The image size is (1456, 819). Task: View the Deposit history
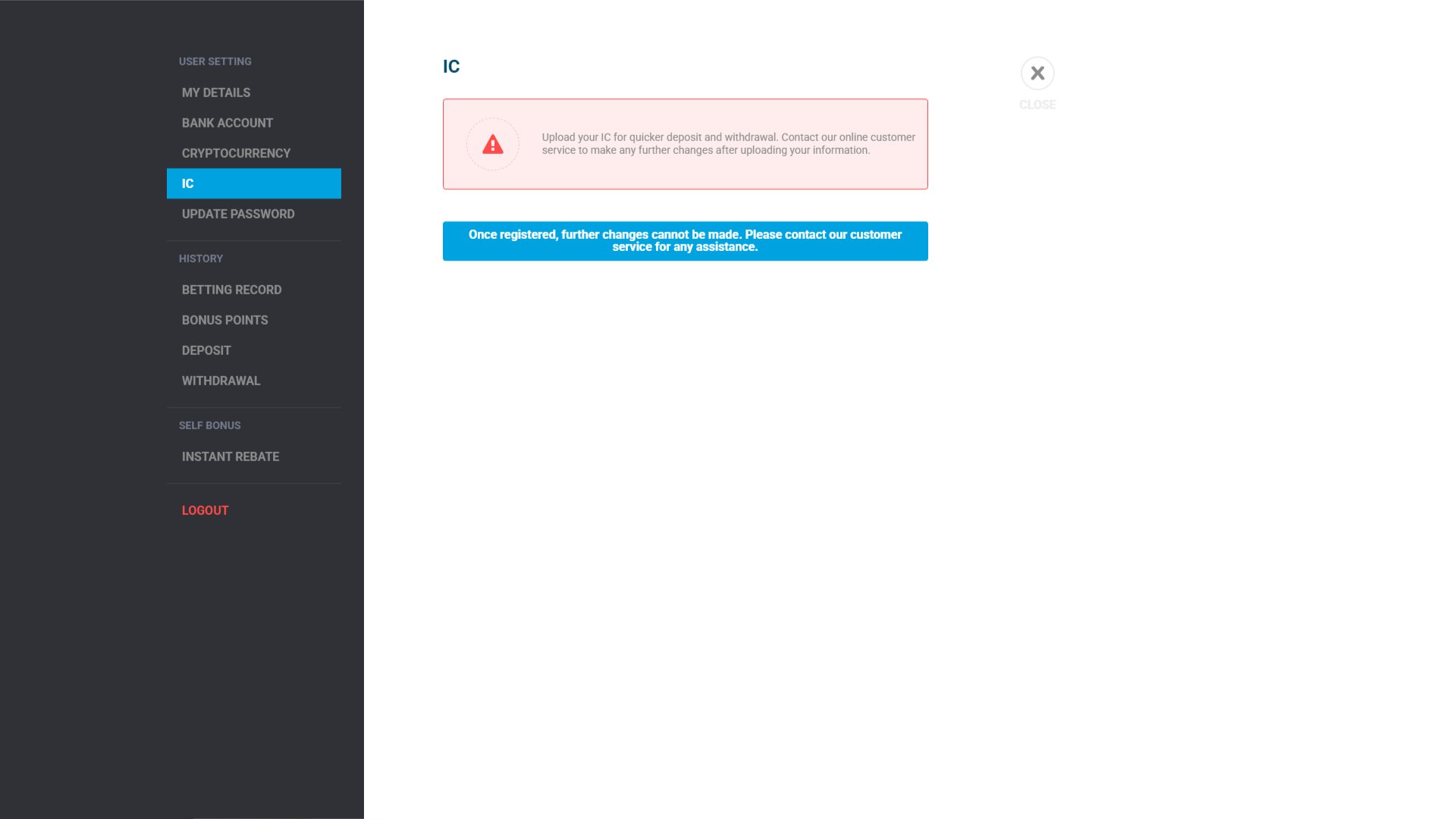(206, 350)
